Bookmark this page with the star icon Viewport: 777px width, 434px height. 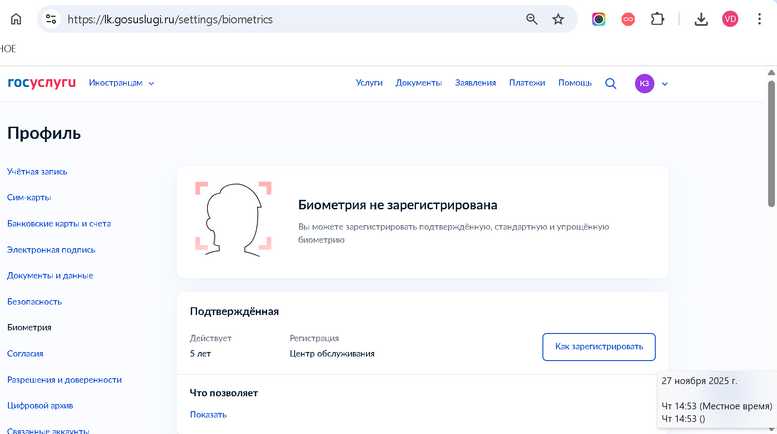point(558,19)
